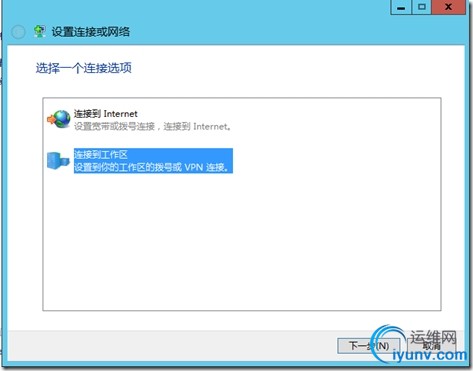This screenshot has width=473, height=371.
Task: Click the globe icon for 连接到 Internet
Action: 59,119
